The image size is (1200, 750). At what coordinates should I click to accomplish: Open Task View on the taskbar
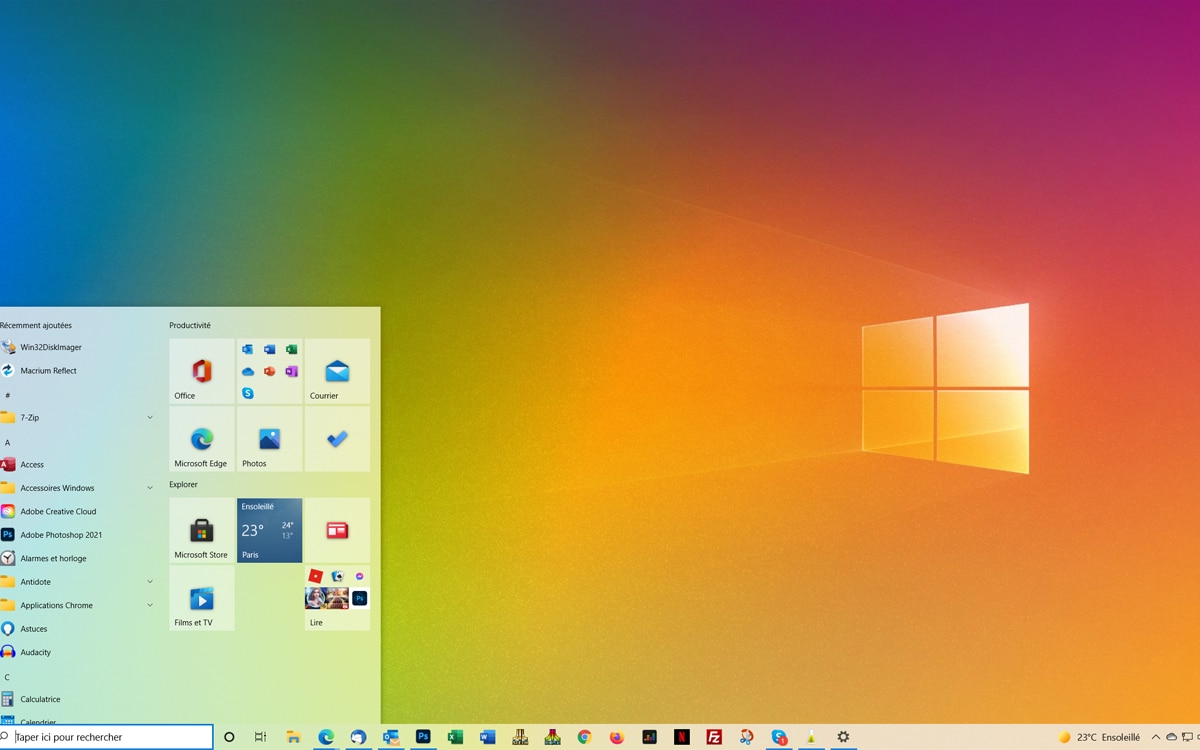pos(260,737)
